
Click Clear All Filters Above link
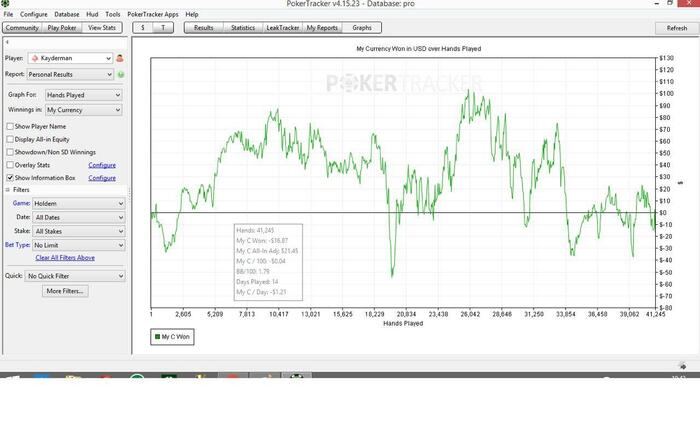click(x=65, y=258)
